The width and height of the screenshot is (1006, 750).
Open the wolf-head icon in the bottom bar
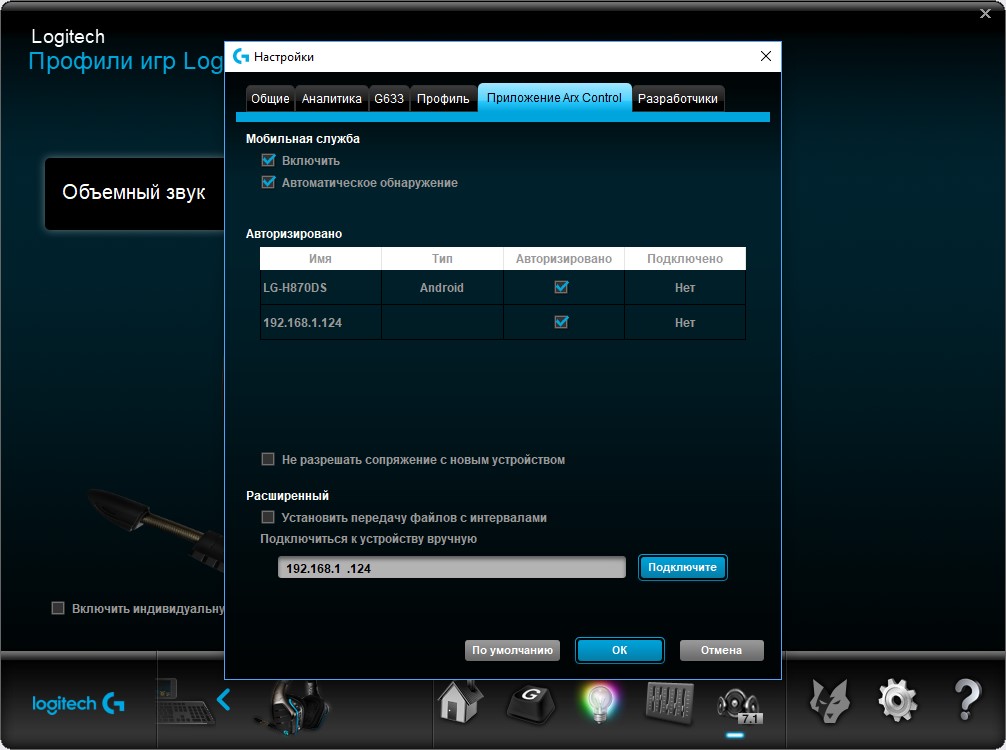pos(830,701)
